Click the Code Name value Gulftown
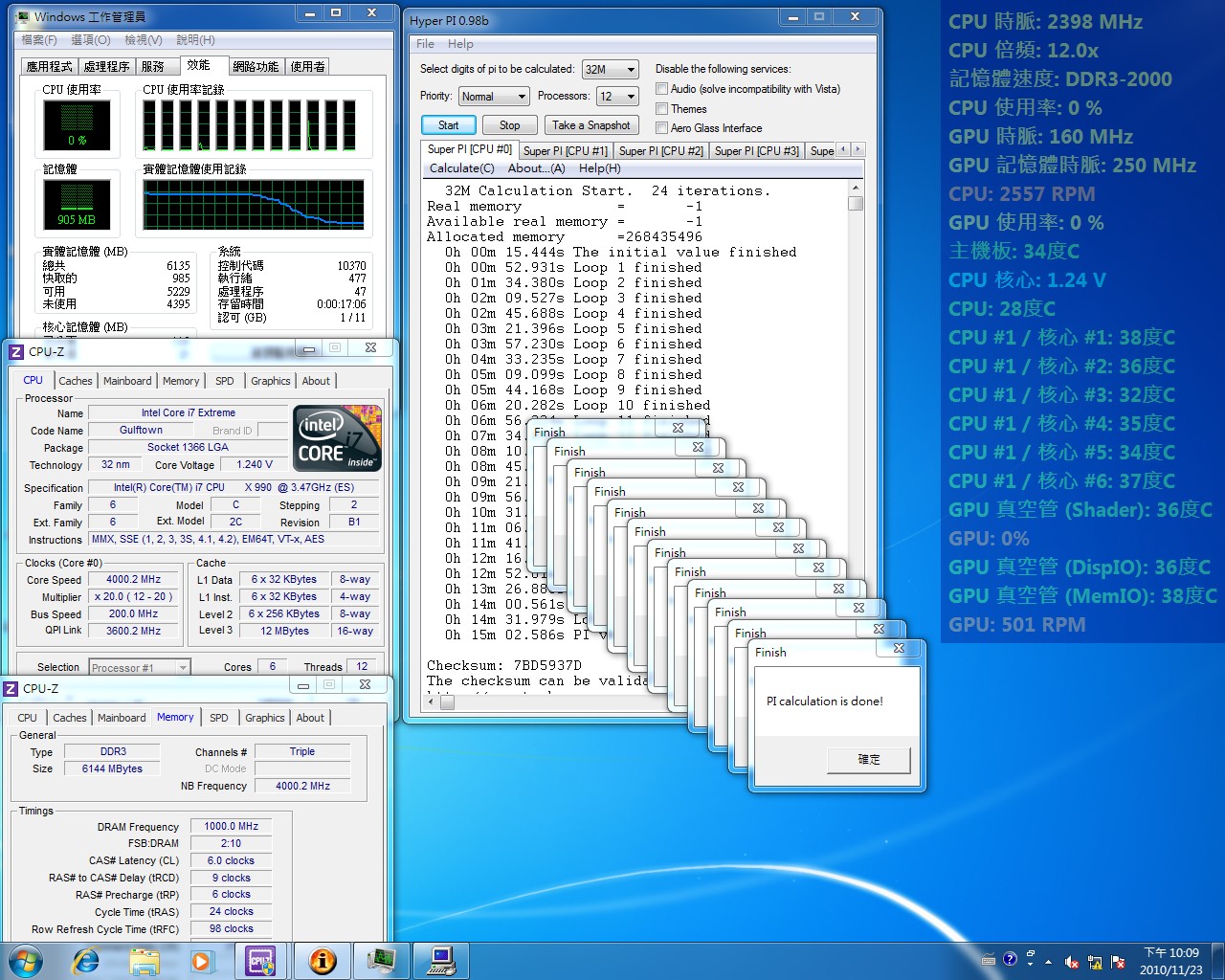The width and height of the screenshot is (1225, 980). pyautogui.click(x=141, y=431)
